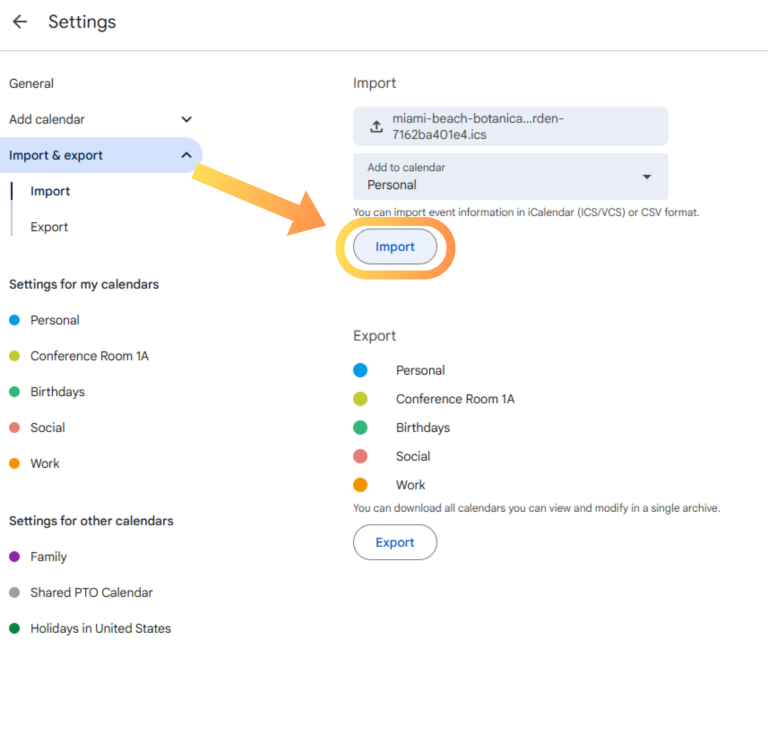This screenshot has height=735, width=768.
Task: Click the single archive download note
Action: (x=536, y=508)
